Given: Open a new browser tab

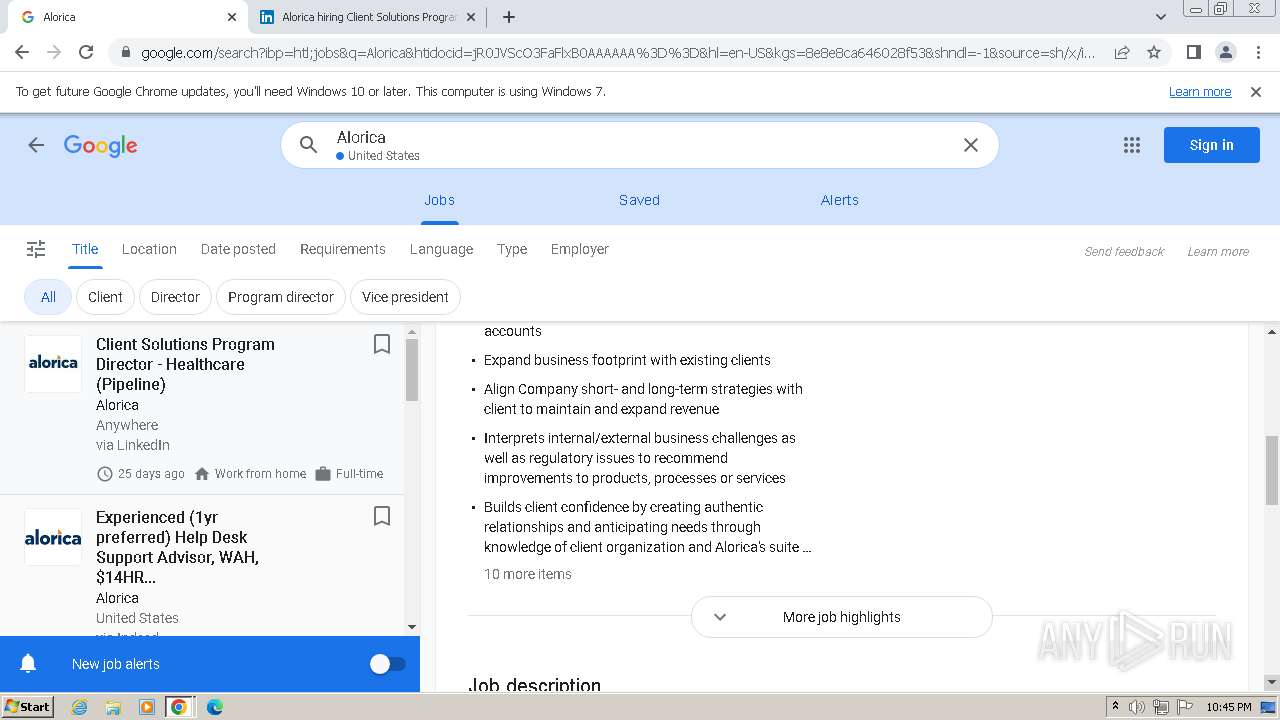Looking at the screenshot, I should pyautogui.click(x=509, y=17).
